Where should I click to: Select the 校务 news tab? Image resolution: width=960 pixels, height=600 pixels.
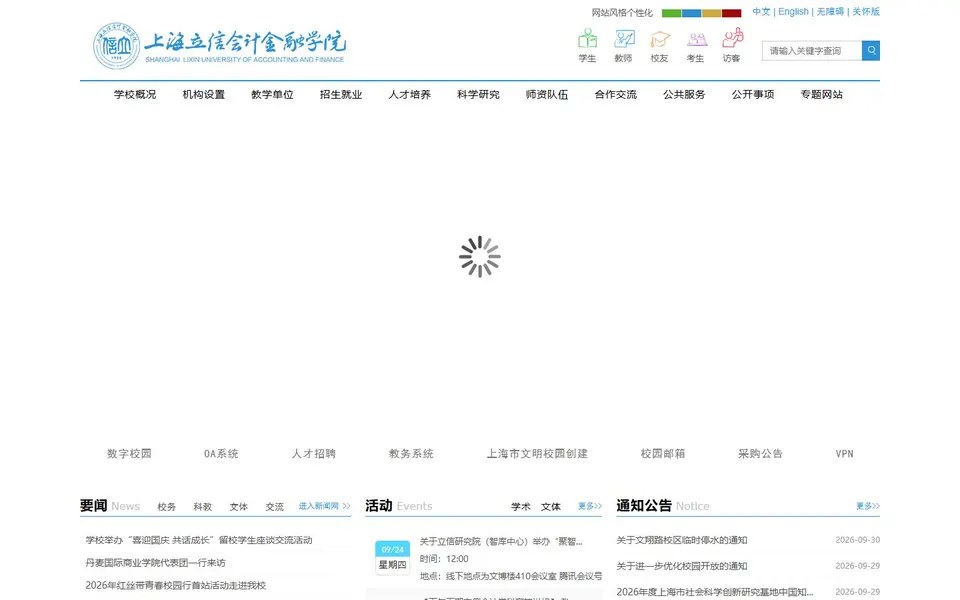[x=167, y=507]
